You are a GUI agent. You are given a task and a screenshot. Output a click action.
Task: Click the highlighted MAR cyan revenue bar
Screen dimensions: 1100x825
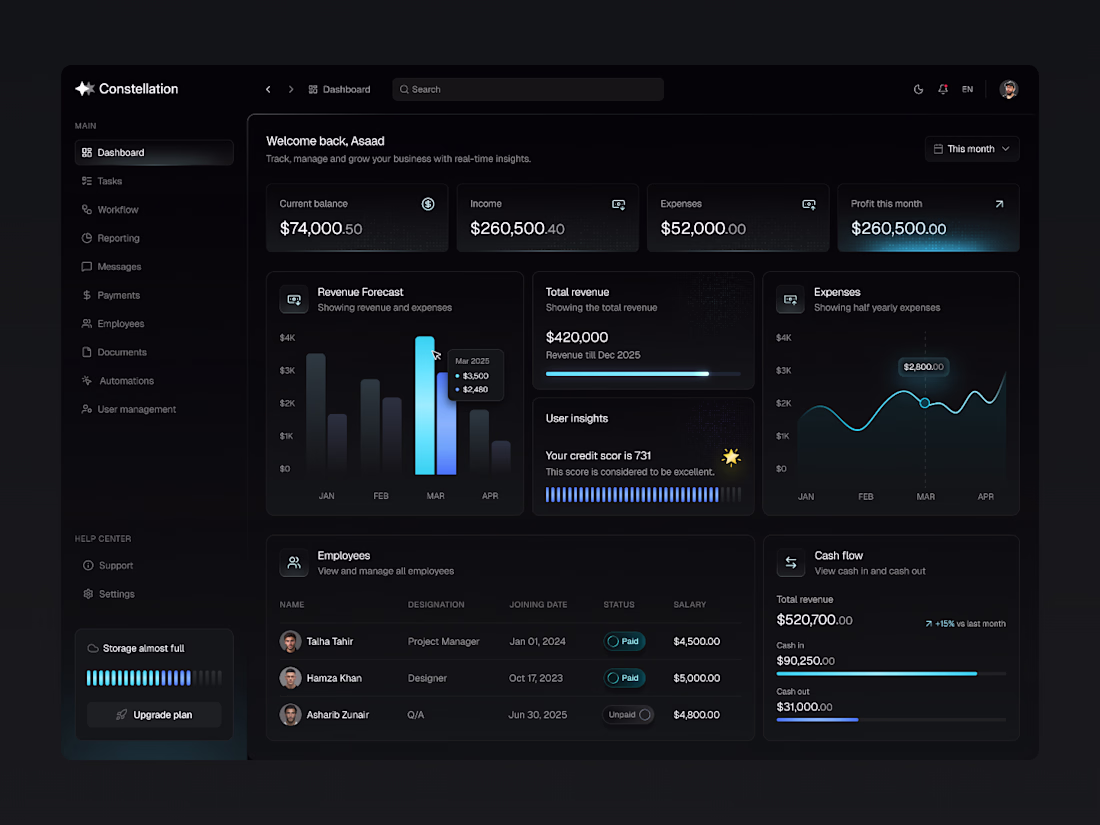(424, 405)
